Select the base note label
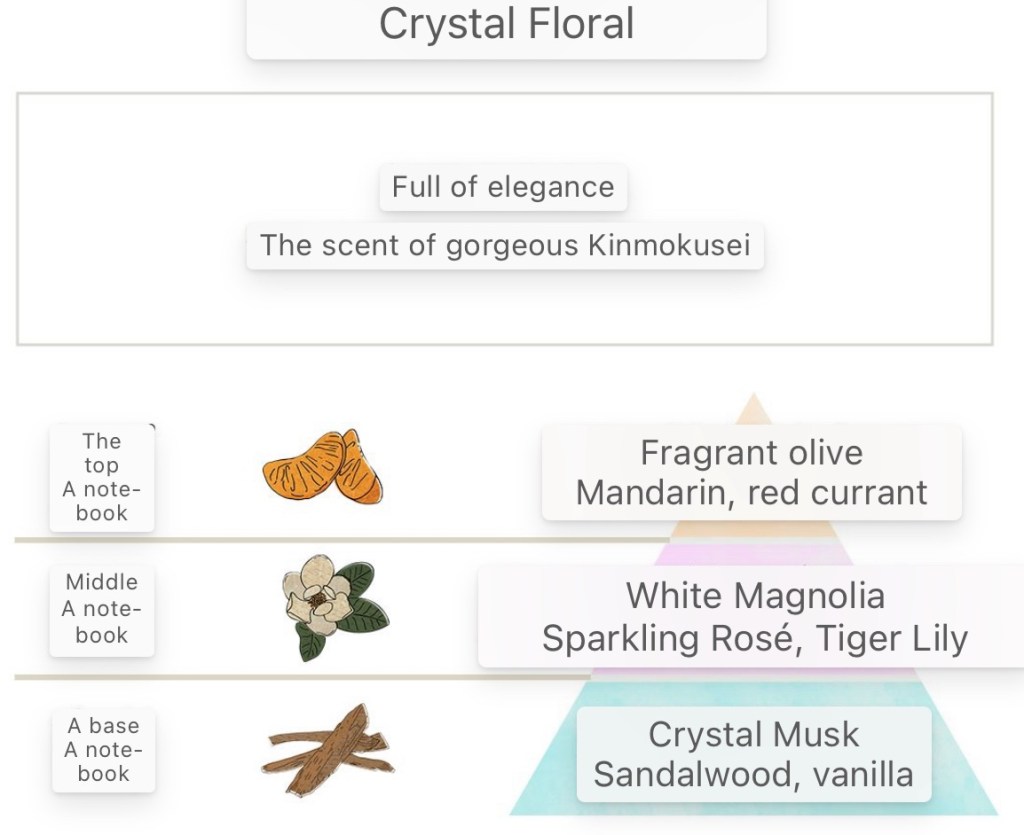1024x835 pixels. pyautogui.click(x=103, y=750)
